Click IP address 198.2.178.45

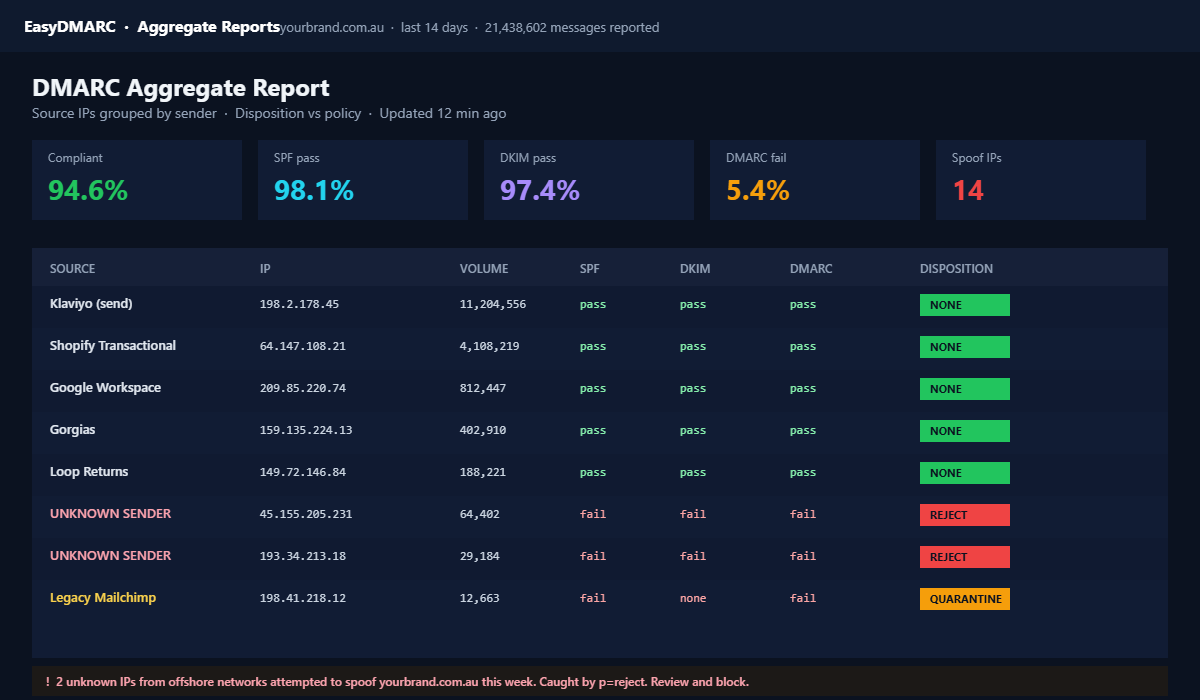point(299,304)
